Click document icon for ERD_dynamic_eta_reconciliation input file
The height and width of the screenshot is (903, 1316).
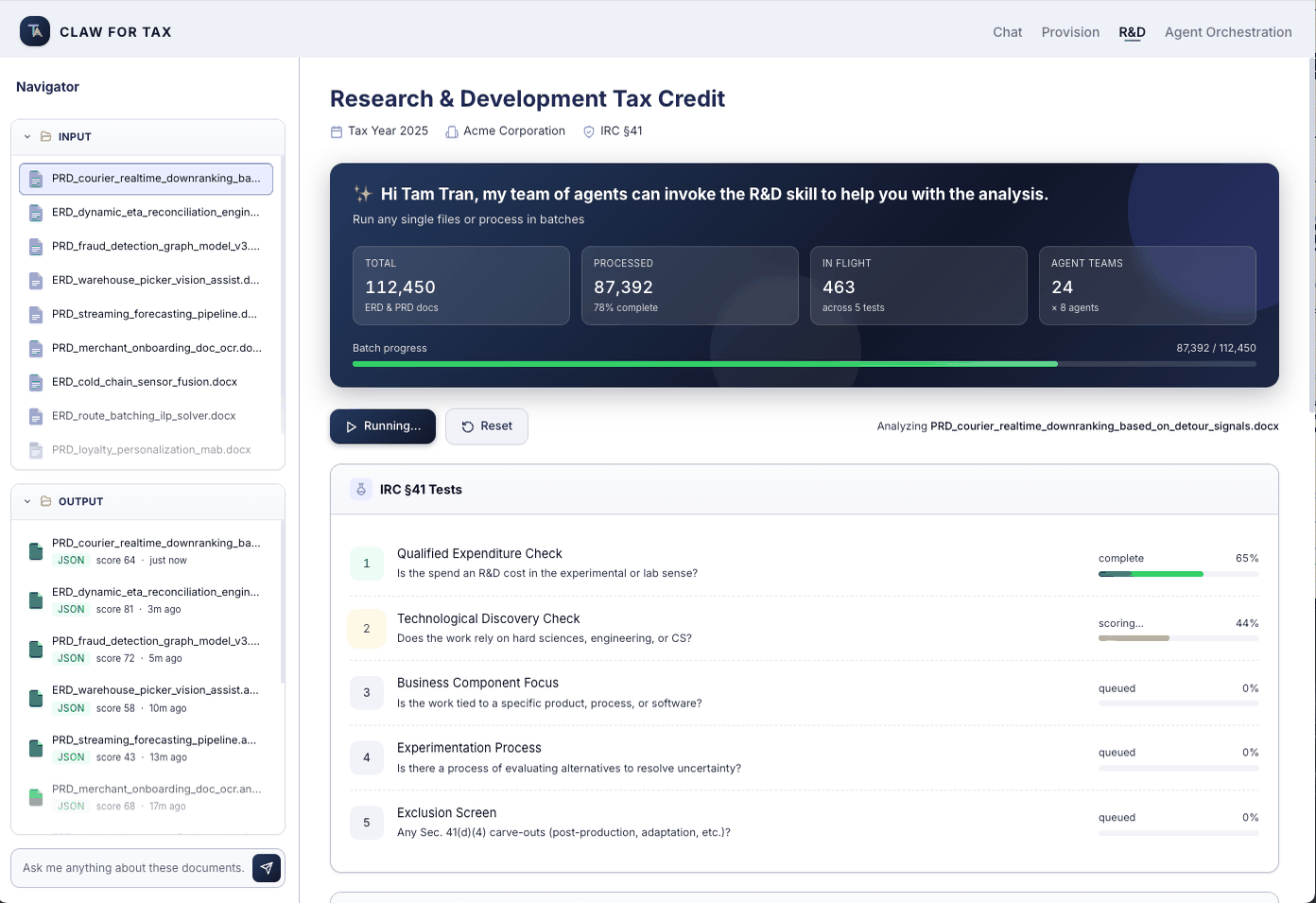click(36, 213)
